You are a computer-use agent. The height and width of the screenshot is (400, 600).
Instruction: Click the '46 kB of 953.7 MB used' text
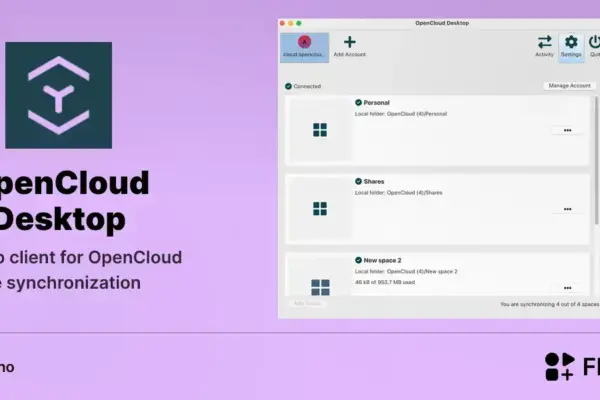pyautogui.click(x=385, y=282)
